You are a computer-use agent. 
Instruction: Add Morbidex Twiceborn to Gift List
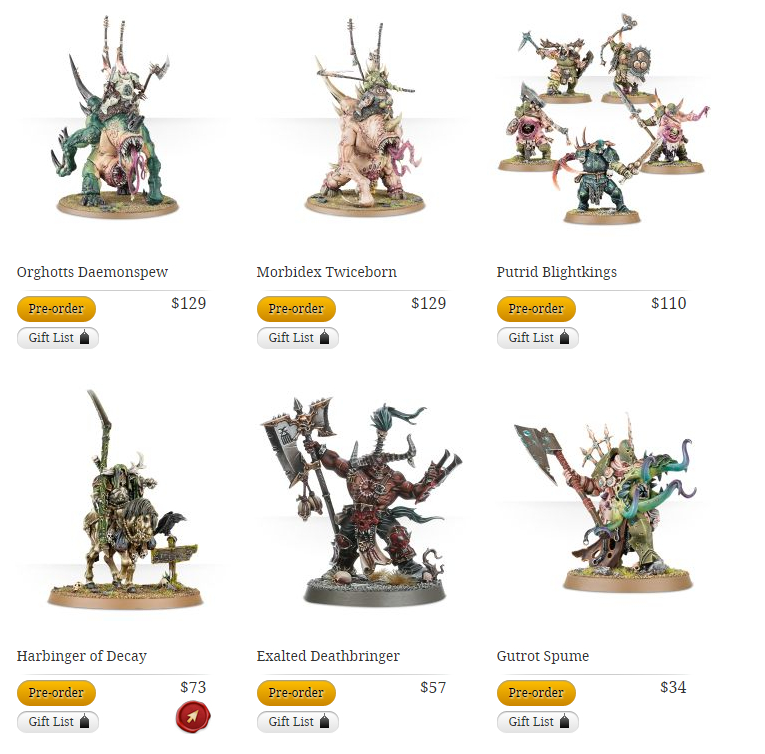(x=298, y=338)
